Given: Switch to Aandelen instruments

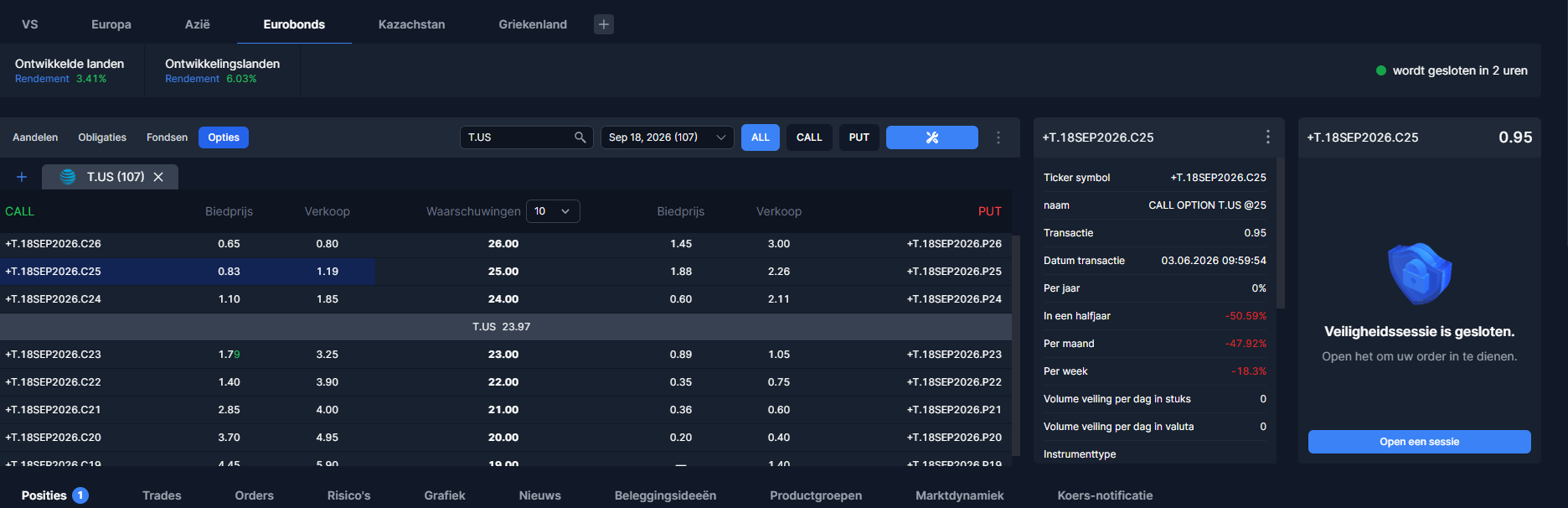Looking at the screenshot, I should 35,137.
